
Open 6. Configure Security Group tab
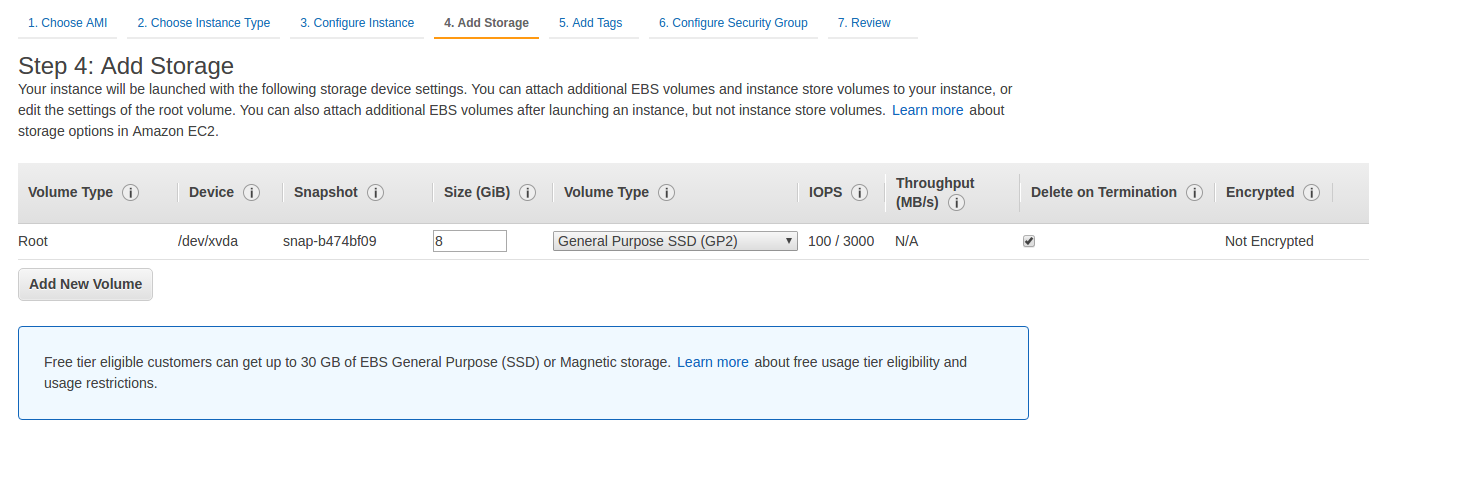(x=733, y=23)
